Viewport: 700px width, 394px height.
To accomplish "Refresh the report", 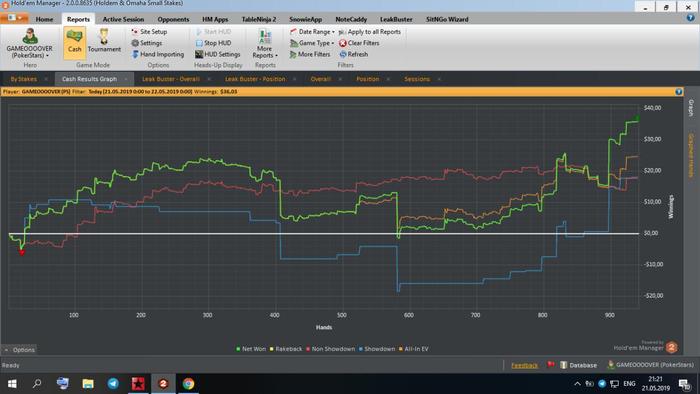I will click(354, 54).
